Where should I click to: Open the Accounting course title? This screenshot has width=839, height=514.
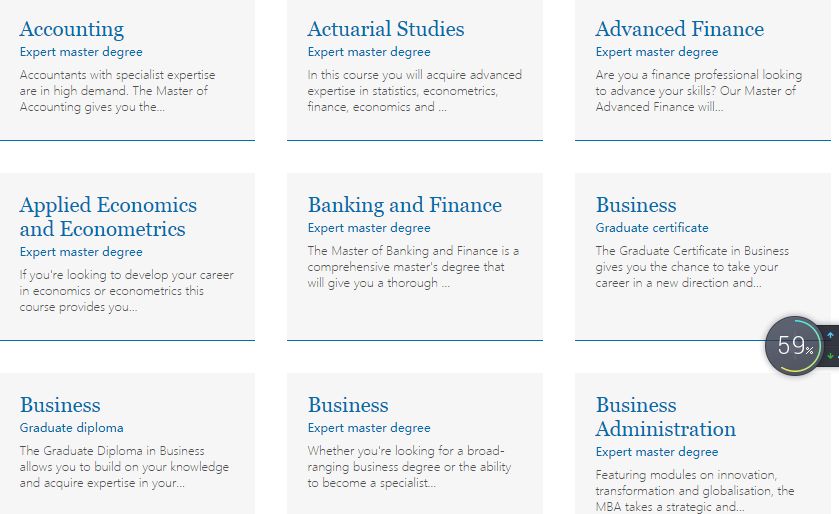pyautogui.click(x=72, y=29)
